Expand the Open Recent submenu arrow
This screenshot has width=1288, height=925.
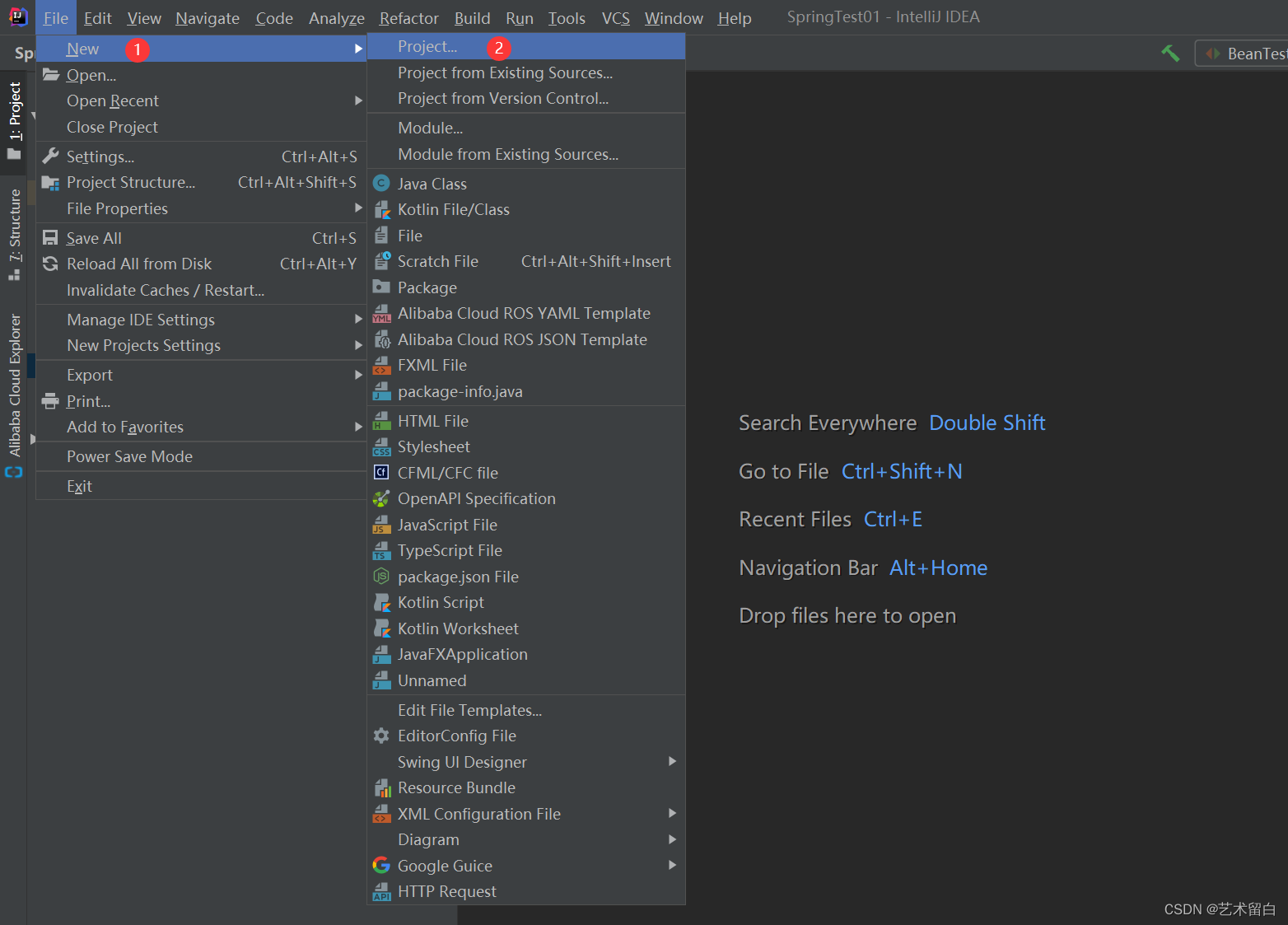click(358, 100)
